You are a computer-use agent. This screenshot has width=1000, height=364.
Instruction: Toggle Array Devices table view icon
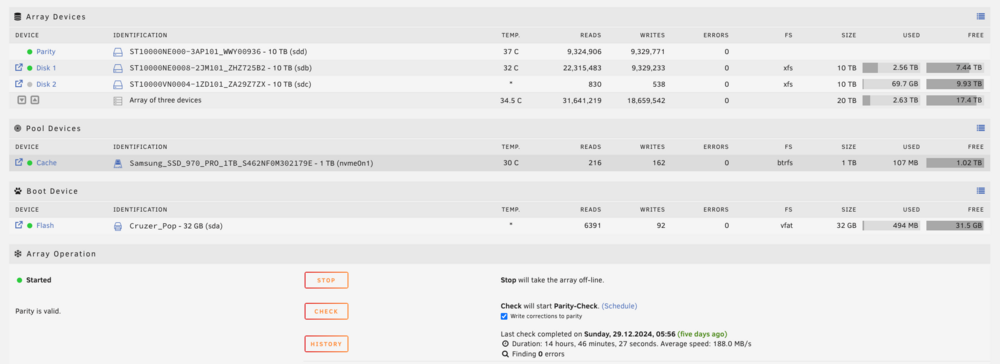[981, 17]
